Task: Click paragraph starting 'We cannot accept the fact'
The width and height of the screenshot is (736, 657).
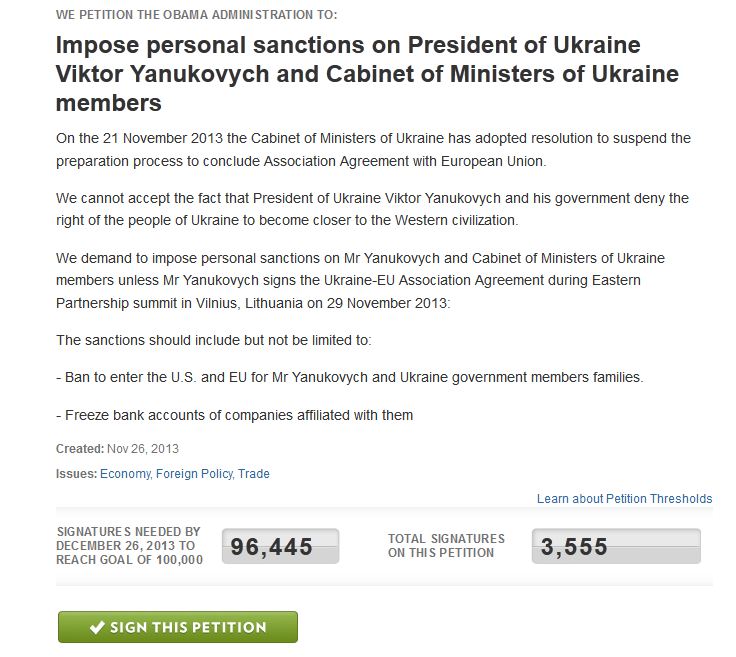Action: (372, 209)
